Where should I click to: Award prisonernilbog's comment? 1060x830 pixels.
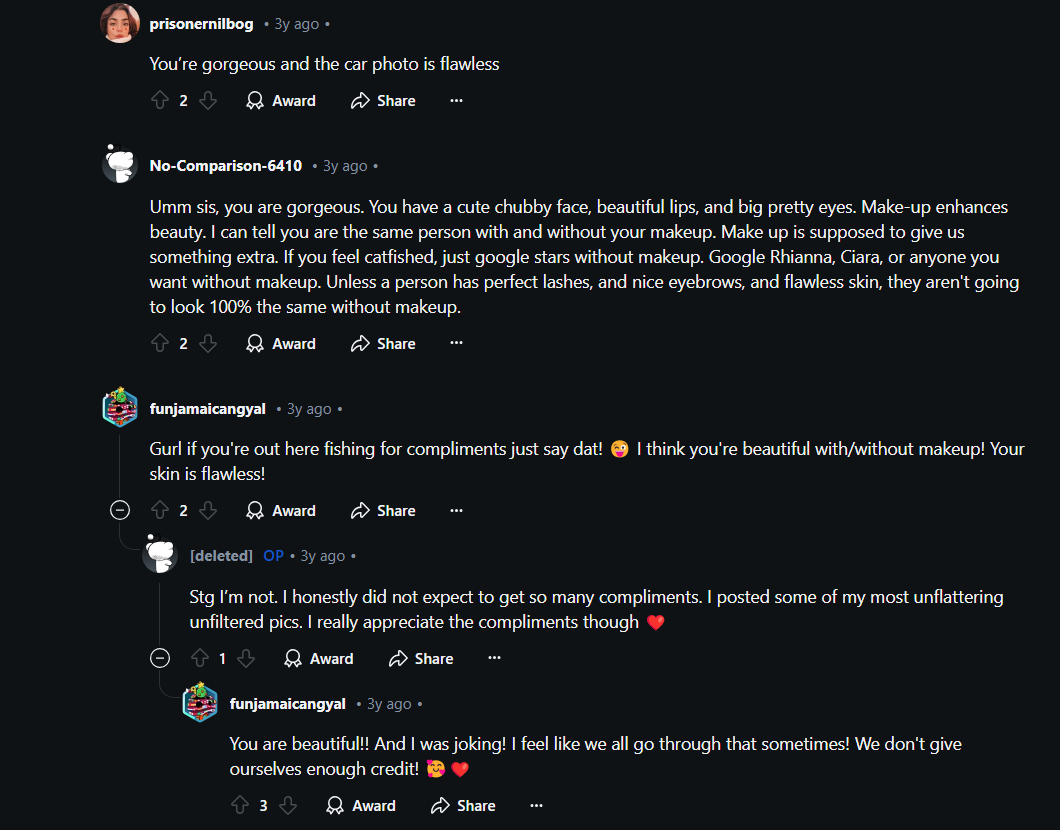coord(281,101)
